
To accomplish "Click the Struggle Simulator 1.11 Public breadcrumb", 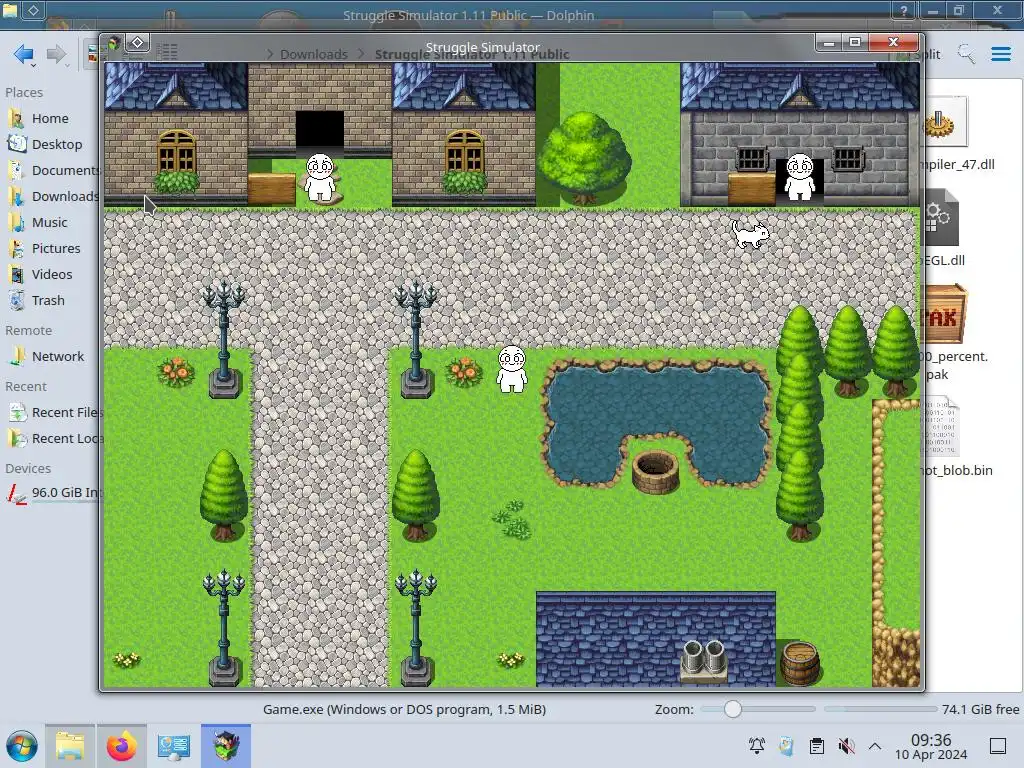I will pyautogui.click(x=472, y=54).
